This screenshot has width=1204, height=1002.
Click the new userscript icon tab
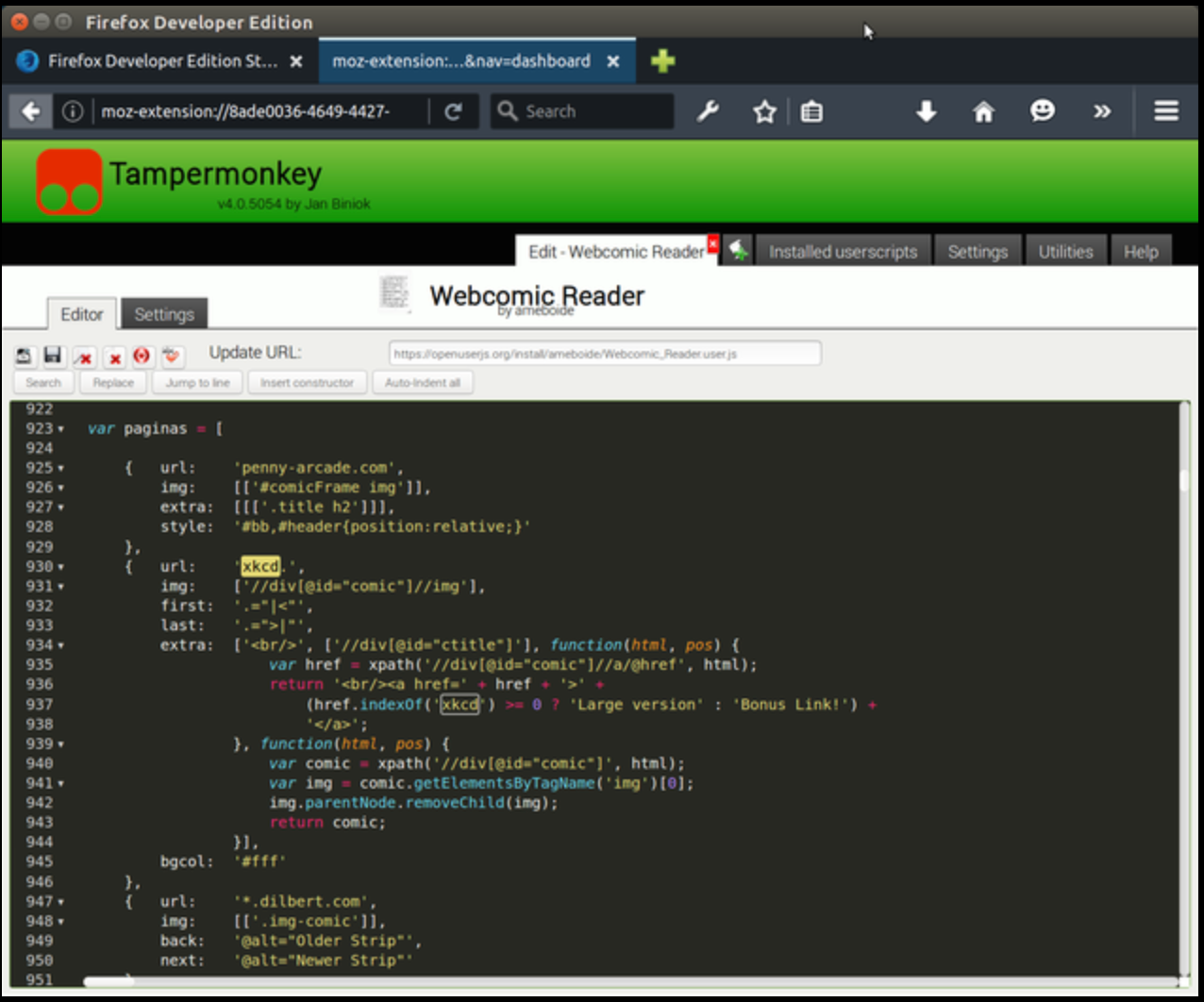pyautogui.click(x=738, y=251)
